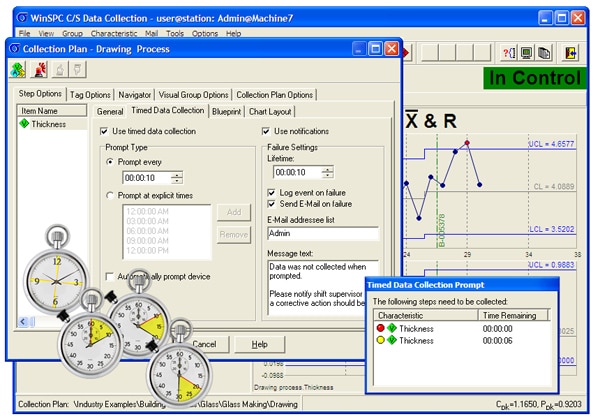Select the Prompt at explicit times option
This screenshot has width=600, height=419.
[x=112, y=195]
